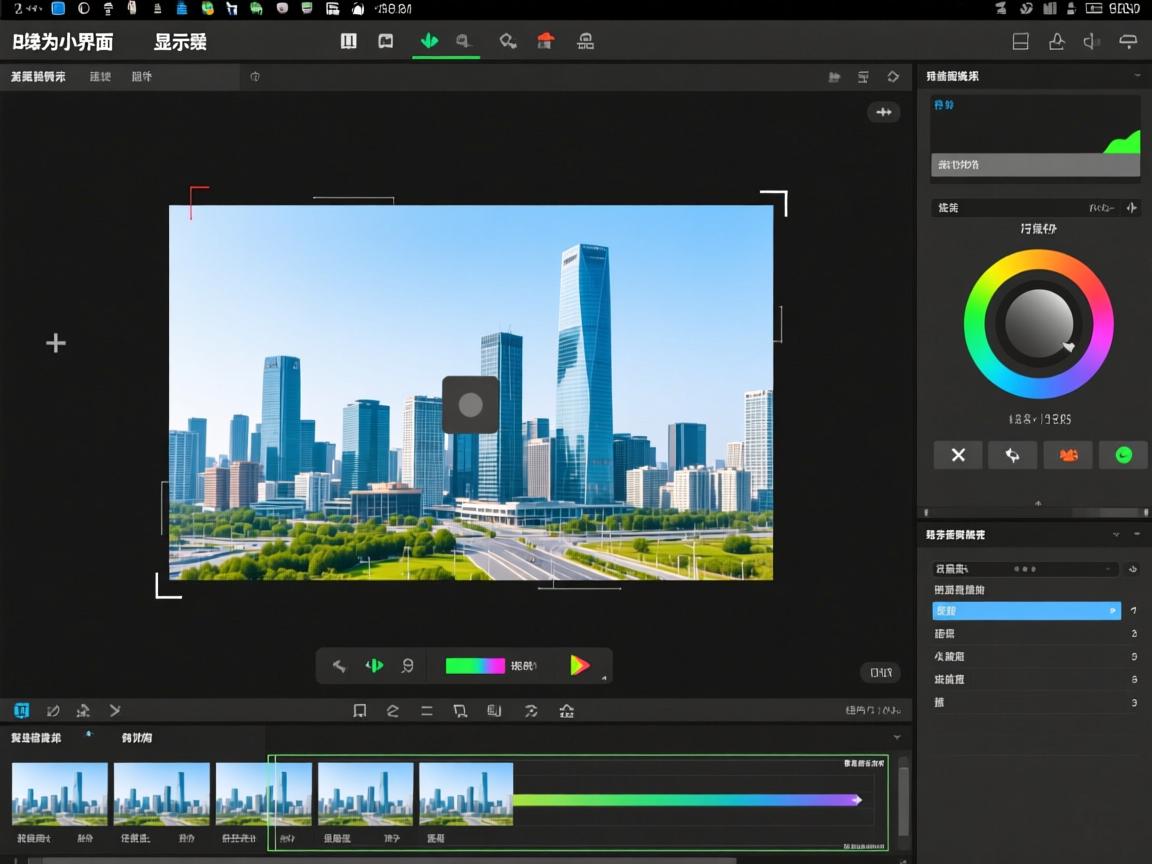Click the green leaf icon in top toolbar

click(429, 41)
